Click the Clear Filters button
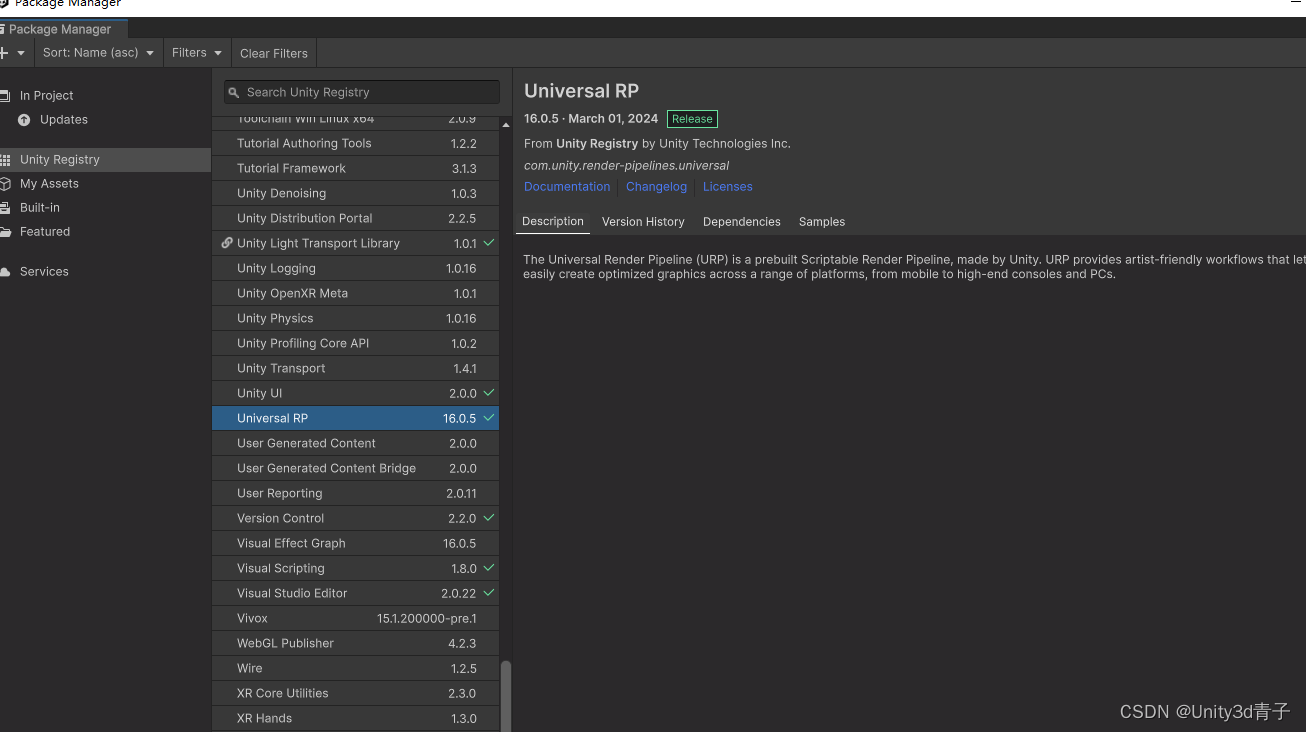The width and height of the screenshot is (1306, 732). (273, 53)
